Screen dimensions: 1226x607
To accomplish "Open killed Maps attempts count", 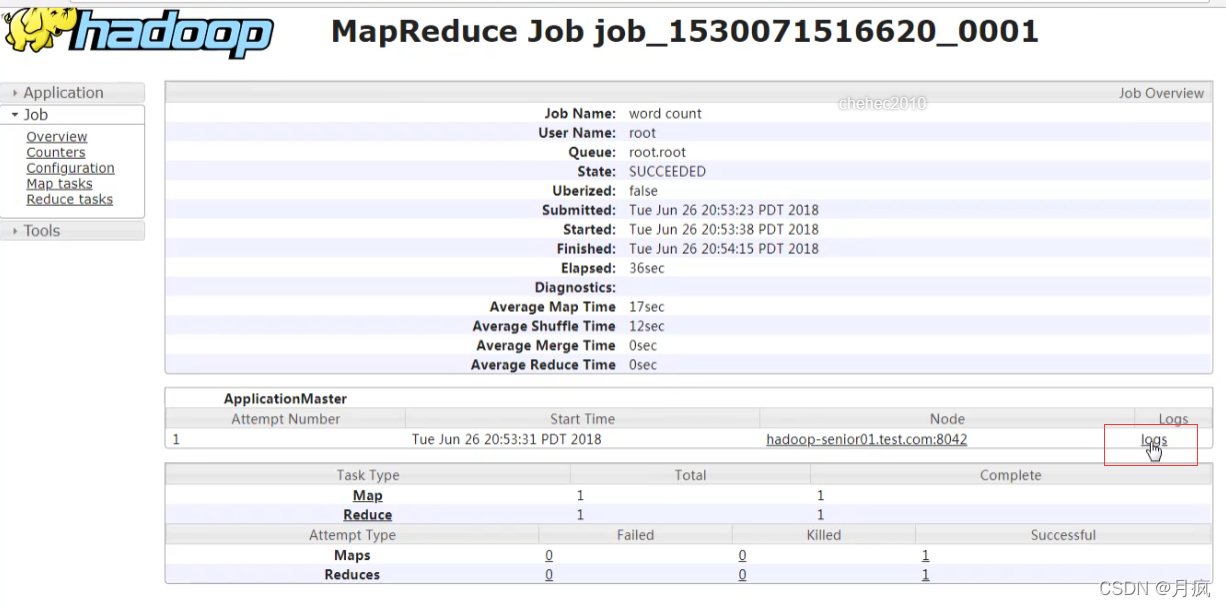I will click(742, 555).
